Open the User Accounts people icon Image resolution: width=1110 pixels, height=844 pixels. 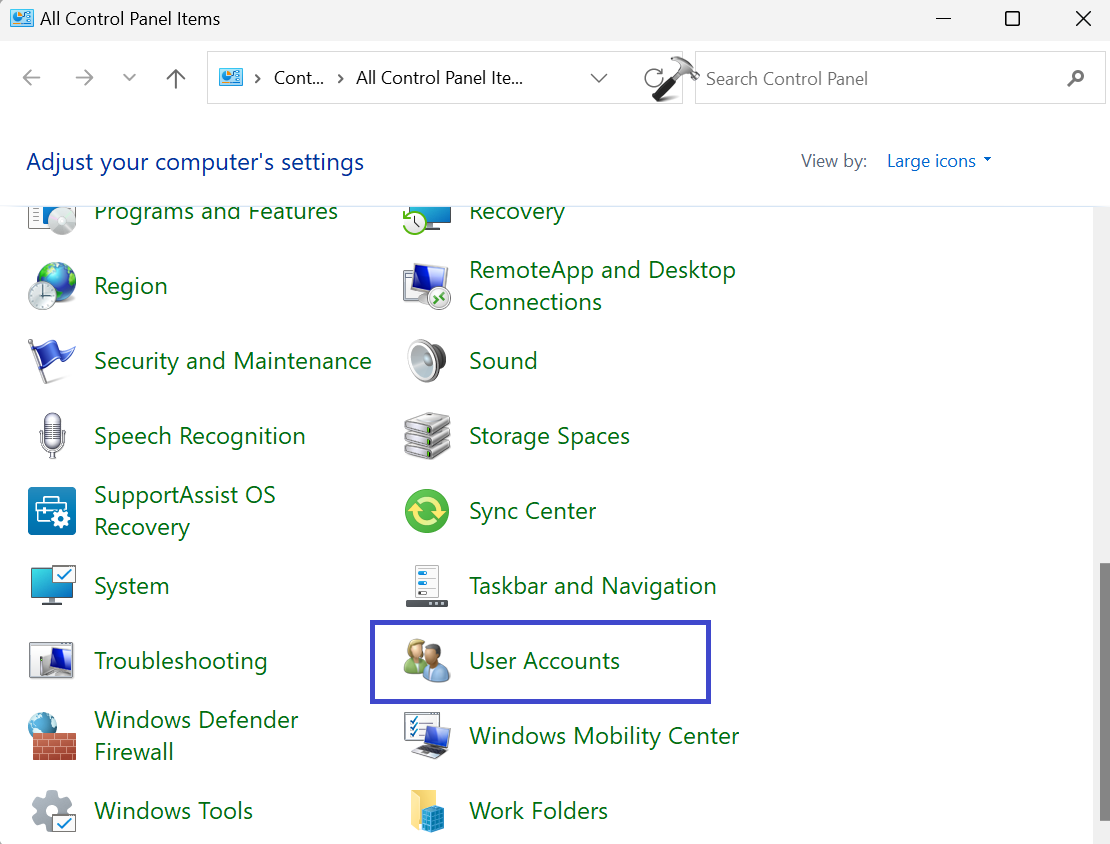(x=427, y=661)
